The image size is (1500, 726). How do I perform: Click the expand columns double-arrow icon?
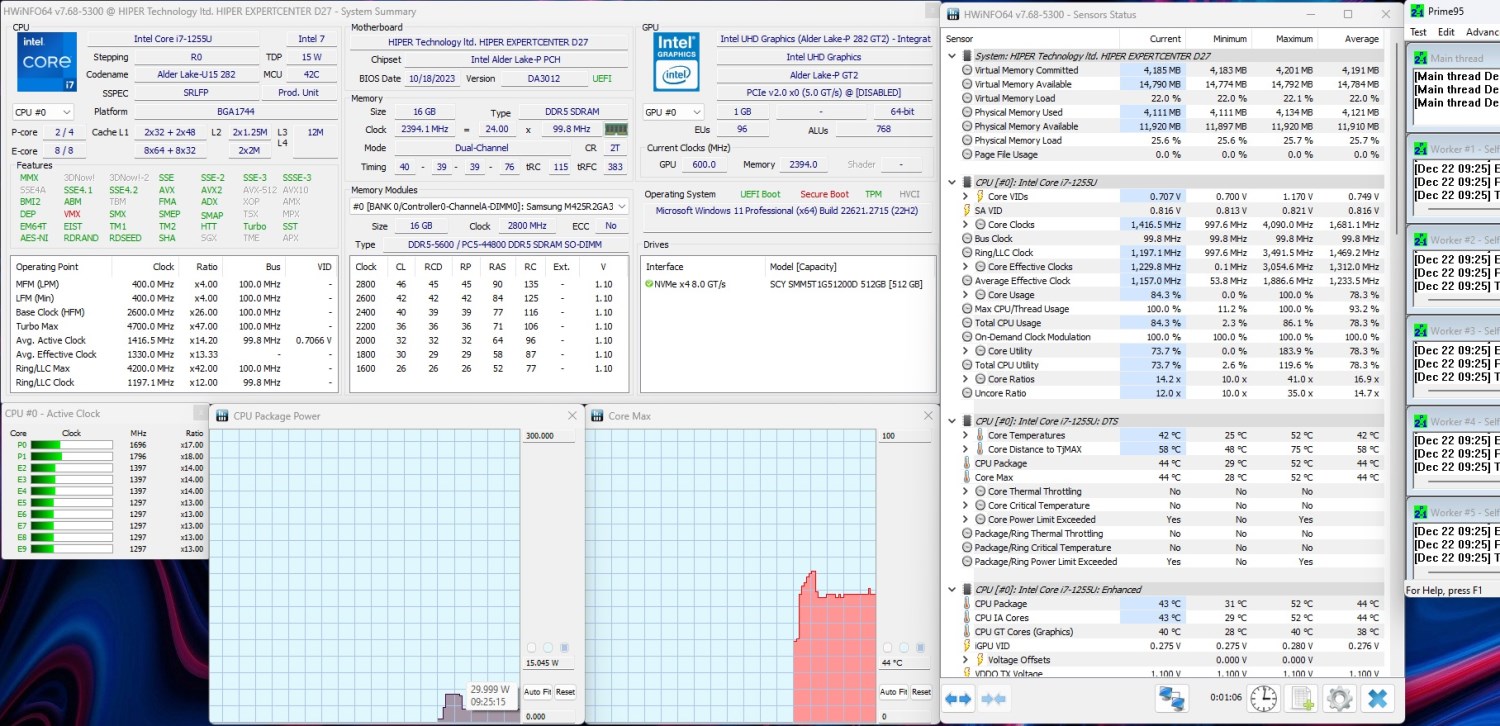pos(958,699)
